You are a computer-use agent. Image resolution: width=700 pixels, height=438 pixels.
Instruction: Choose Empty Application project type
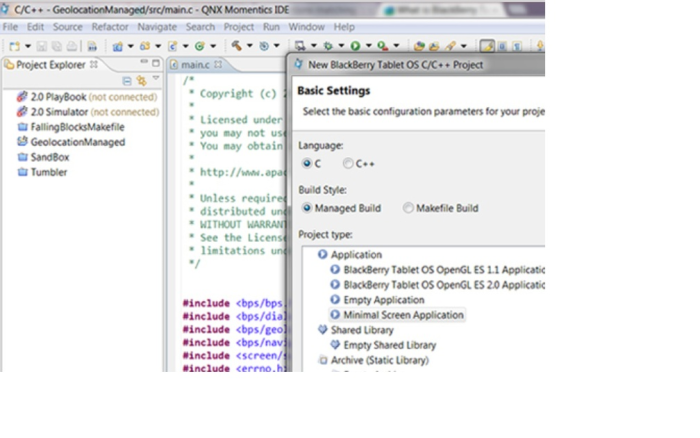point(377,300)
